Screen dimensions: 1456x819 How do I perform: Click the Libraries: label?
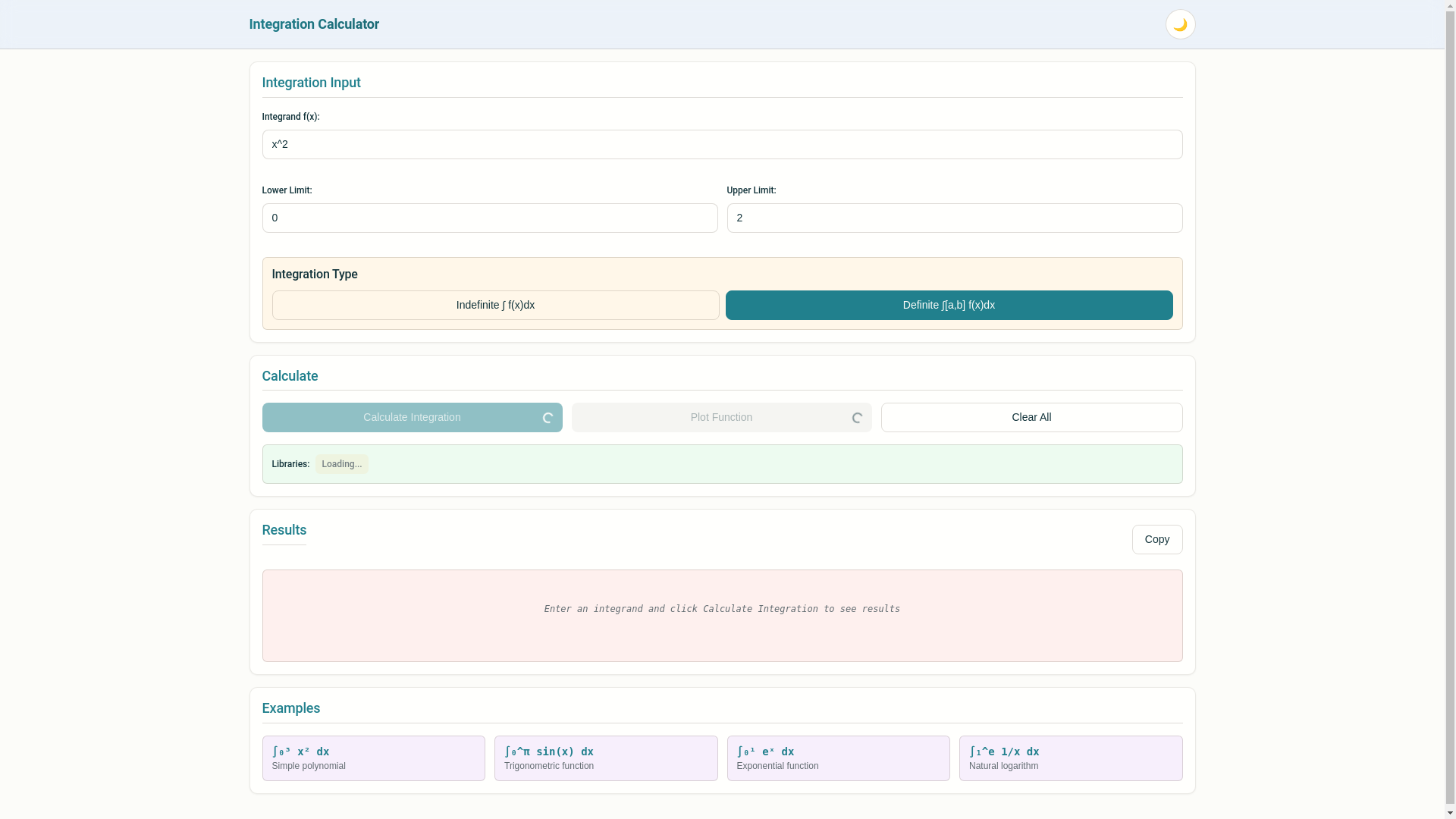290,464
